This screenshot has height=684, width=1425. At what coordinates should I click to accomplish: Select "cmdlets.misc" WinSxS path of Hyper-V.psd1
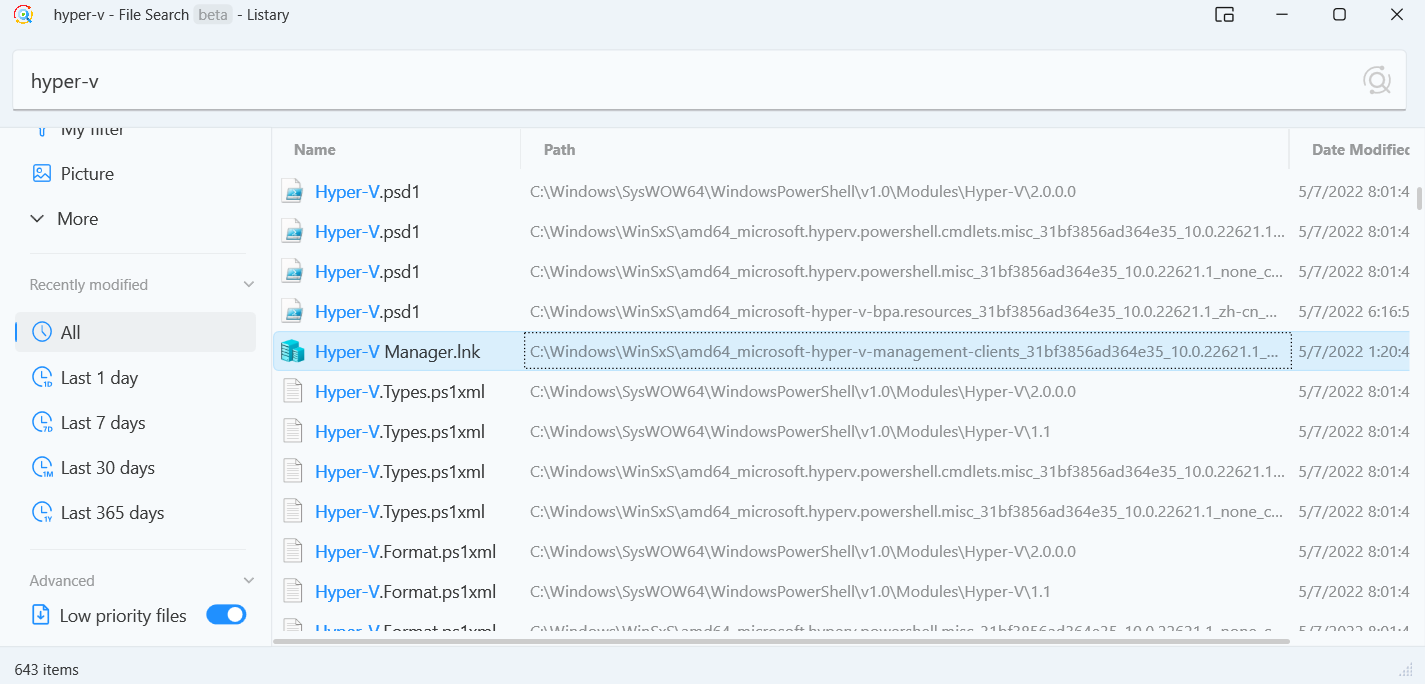pyautogui.click(x=907, y=231)
